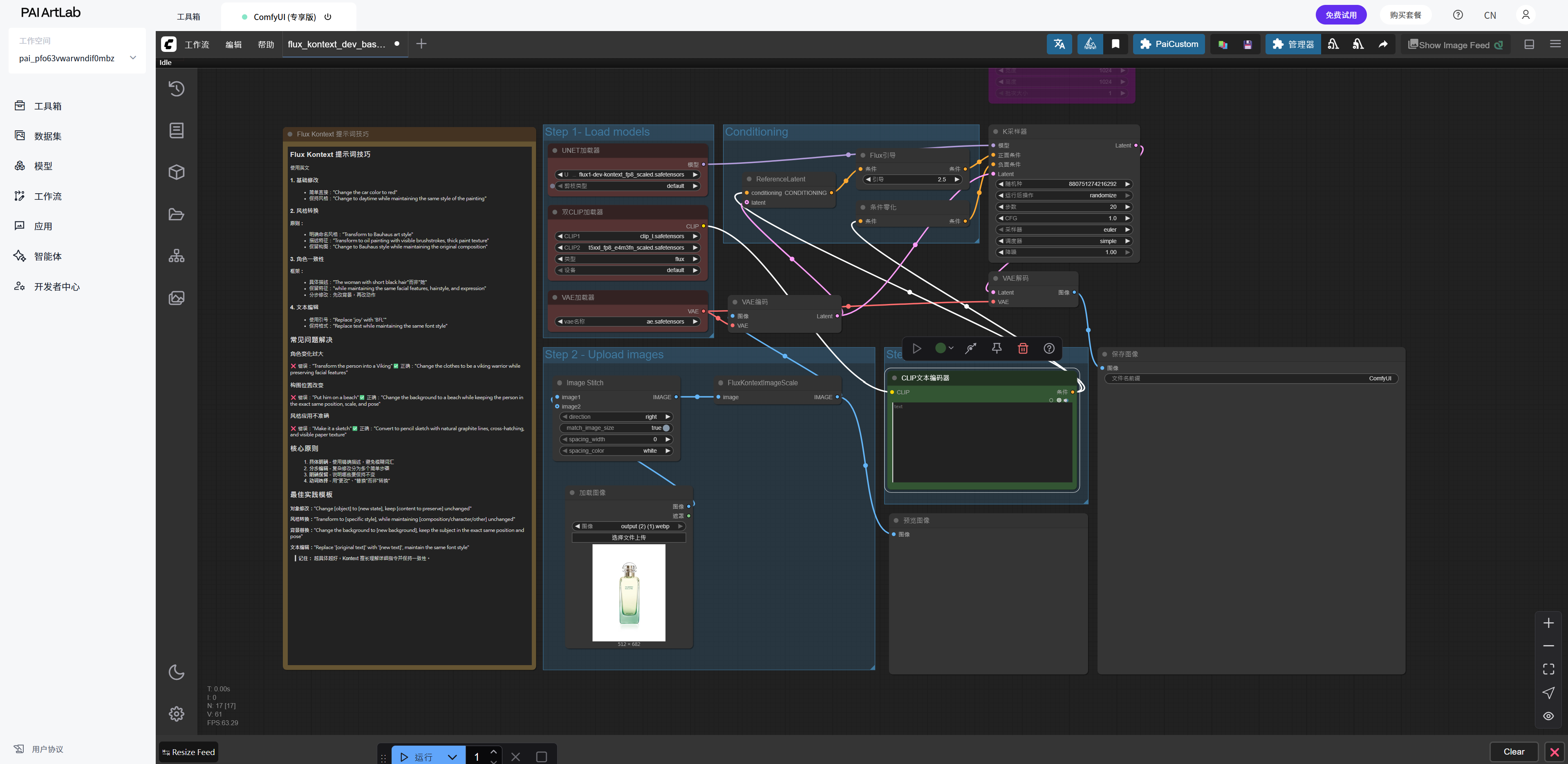Pin the selected CLIP text encoder node
This screenshot has width=1568, height=764.
(997, 348)
